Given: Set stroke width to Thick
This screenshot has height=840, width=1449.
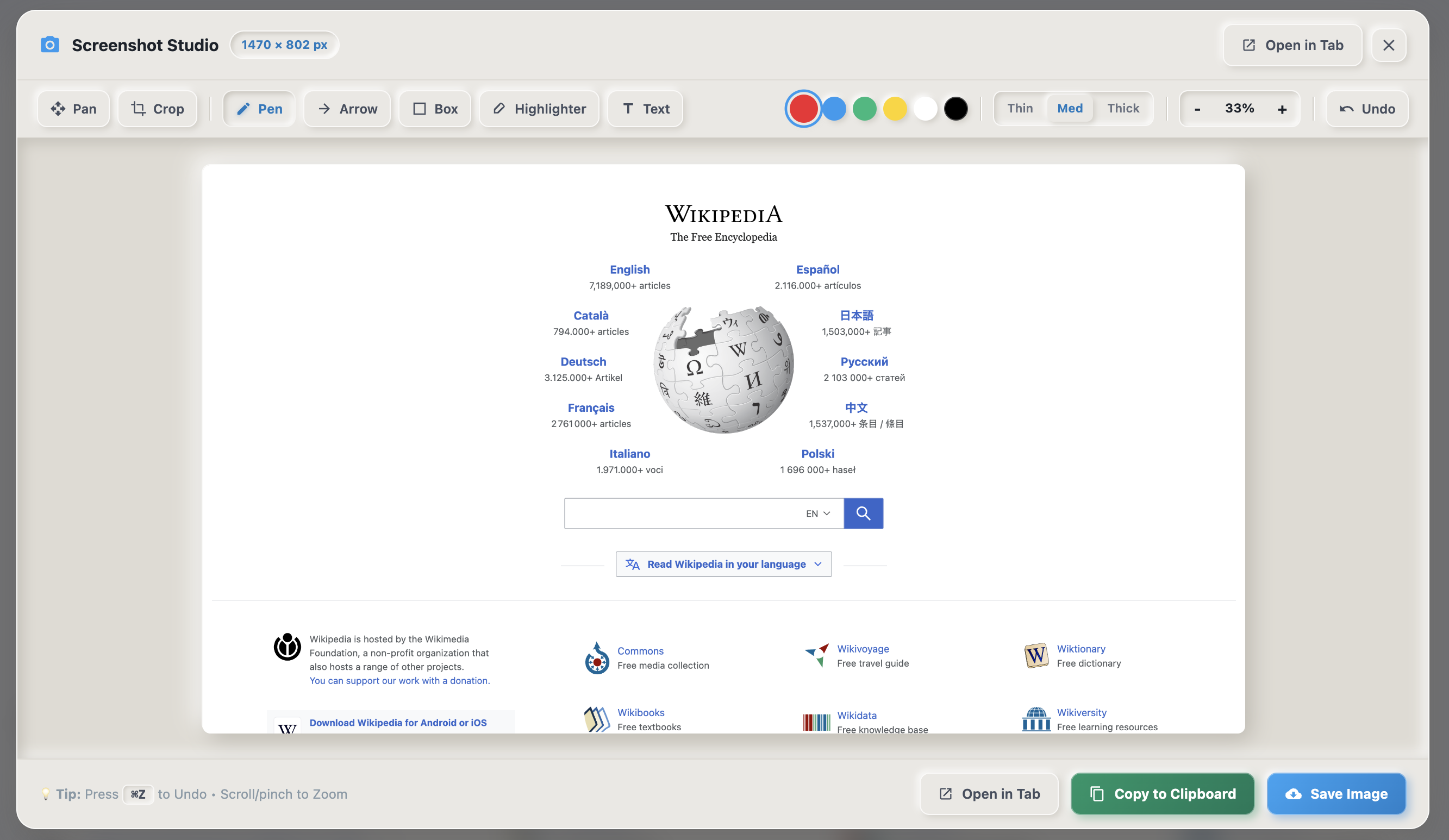Looking at the screenshot, I should click(1123, 108).
